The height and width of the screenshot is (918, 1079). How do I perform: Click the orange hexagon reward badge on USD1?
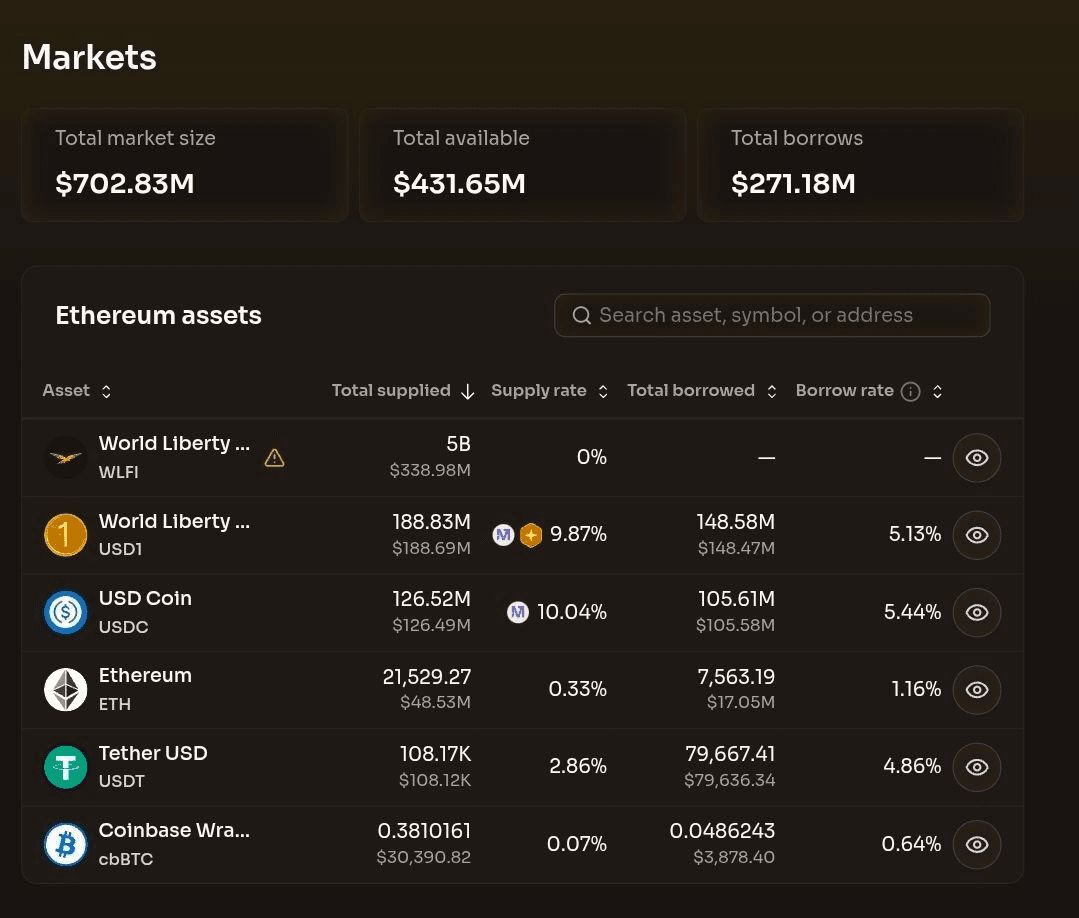[x=531, y=535]
